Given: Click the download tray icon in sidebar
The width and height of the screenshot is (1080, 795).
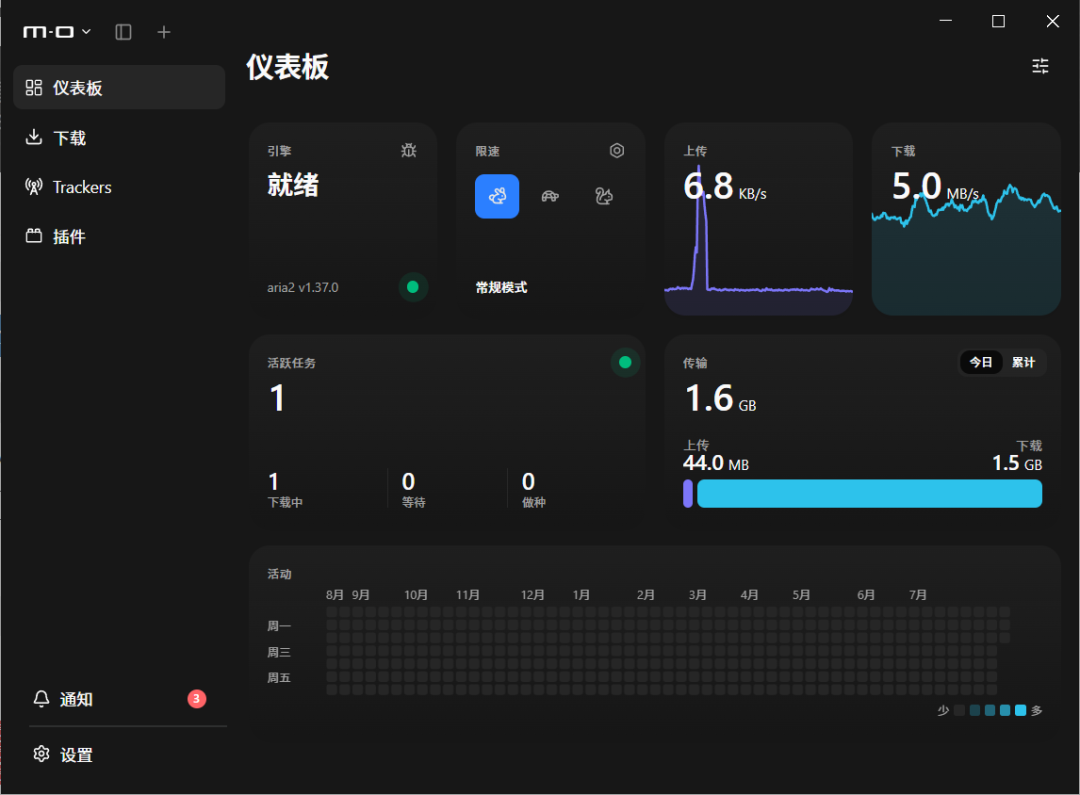Looking at the screenshot, I should [x=34, y=137].
